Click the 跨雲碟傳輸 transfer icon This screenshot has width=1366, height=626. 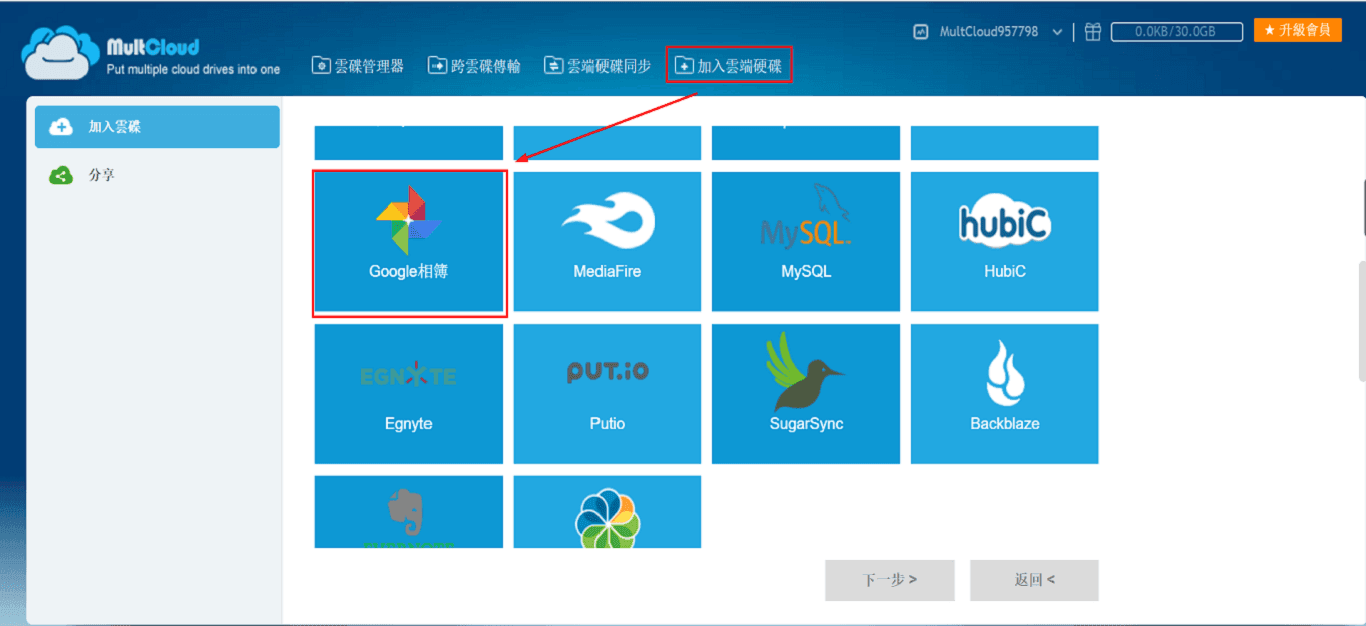coord(437,65)
